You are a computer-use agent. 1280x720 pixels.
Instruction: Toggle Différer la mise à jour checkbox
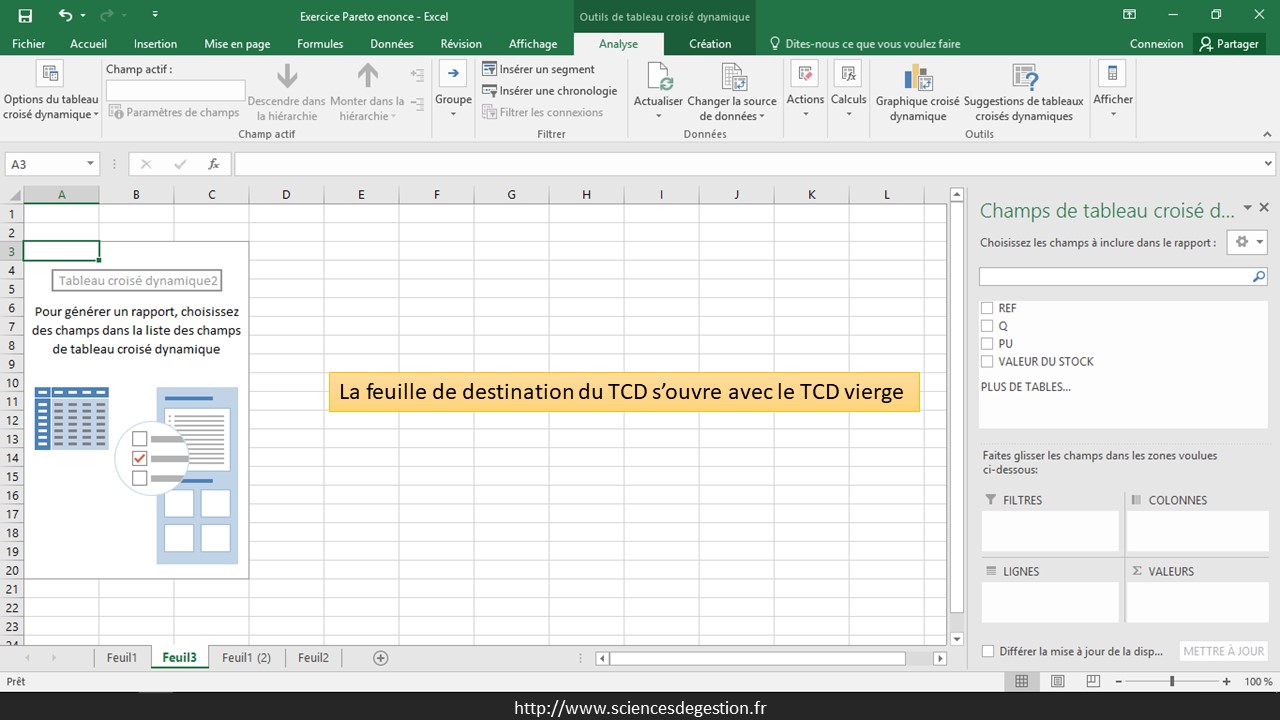pyautogui.click(x=988, y=651)
